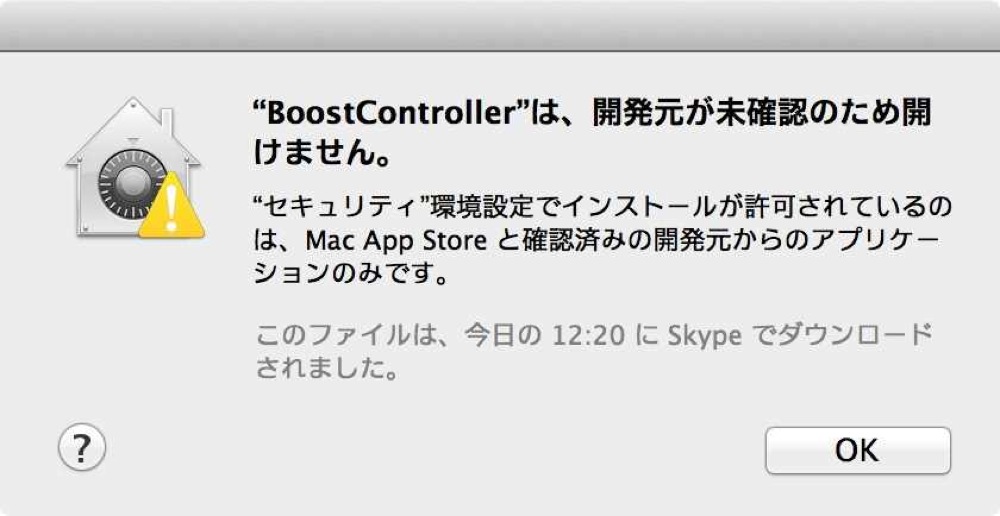Click the yellow warning triangle badge

[170, 206]
